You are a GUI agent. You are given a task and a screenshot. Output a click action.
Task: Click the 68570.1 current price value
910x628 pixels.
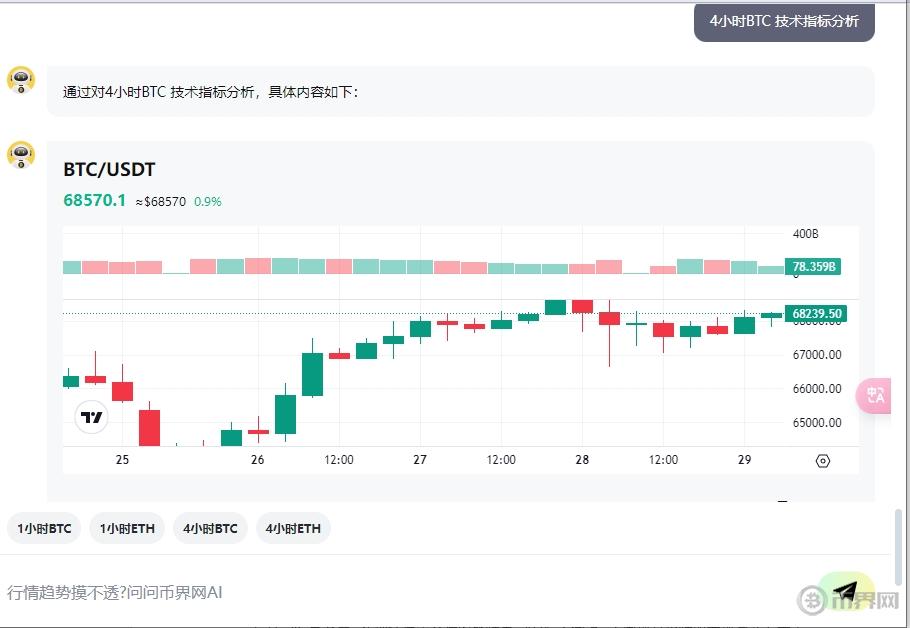(x=94, y=201)
